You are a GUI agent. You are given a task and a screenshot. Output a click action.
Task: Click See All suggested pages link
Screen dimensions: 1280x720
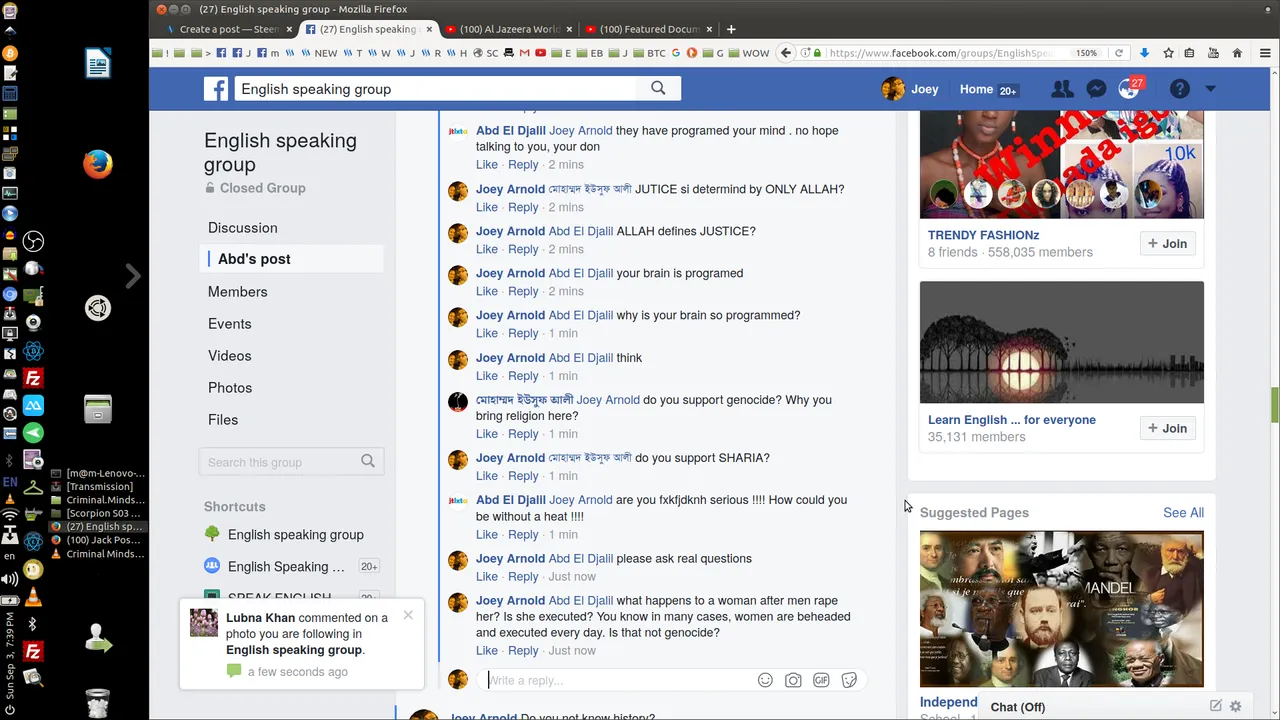pos(1183,512)
